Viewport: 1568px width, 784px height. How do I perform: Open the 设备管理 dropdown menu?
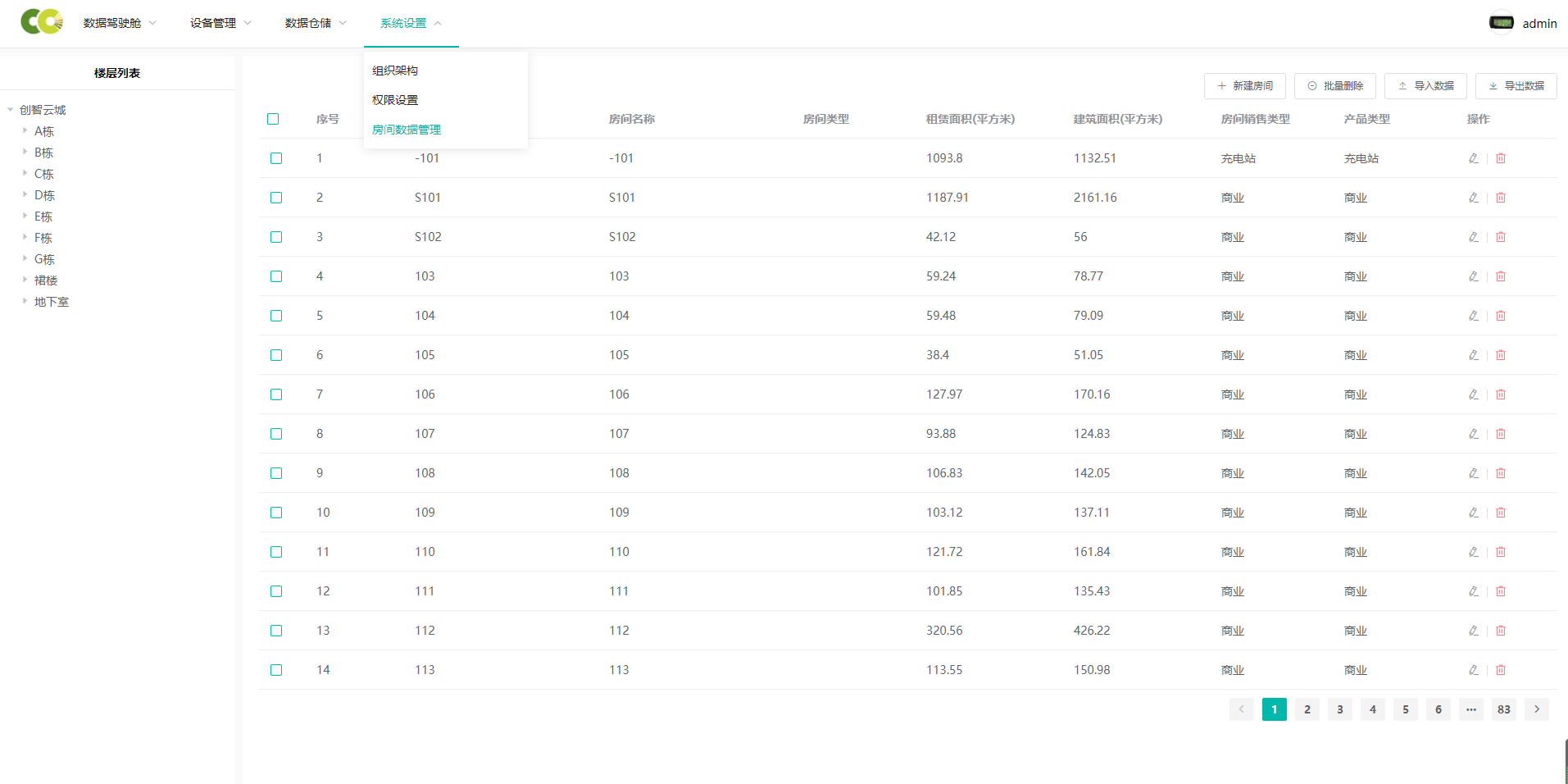point(220,23)
